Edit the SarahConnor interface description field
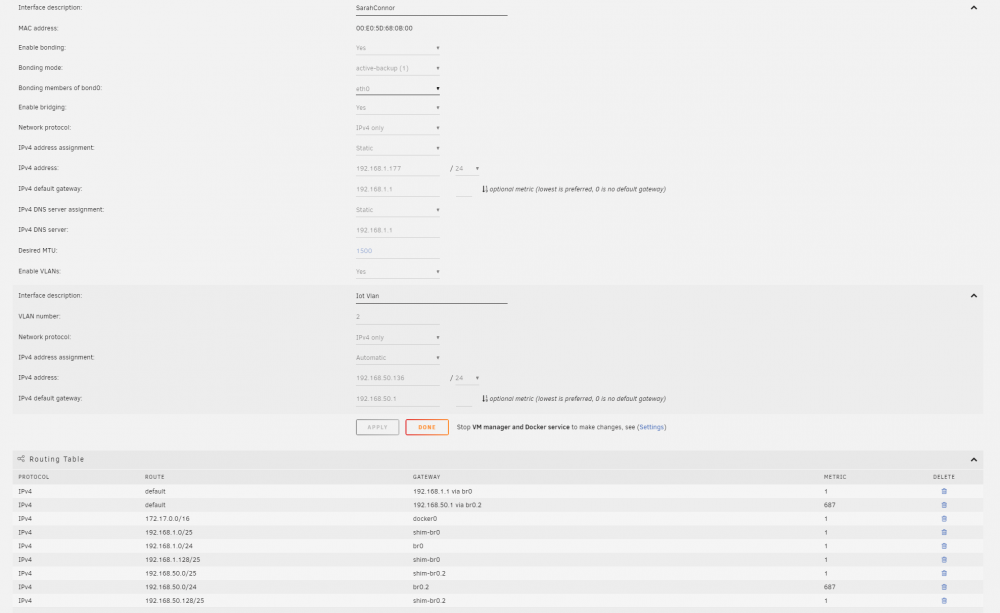The height and width of the screenshot is (613, 1000). click(x=431, y=8)
